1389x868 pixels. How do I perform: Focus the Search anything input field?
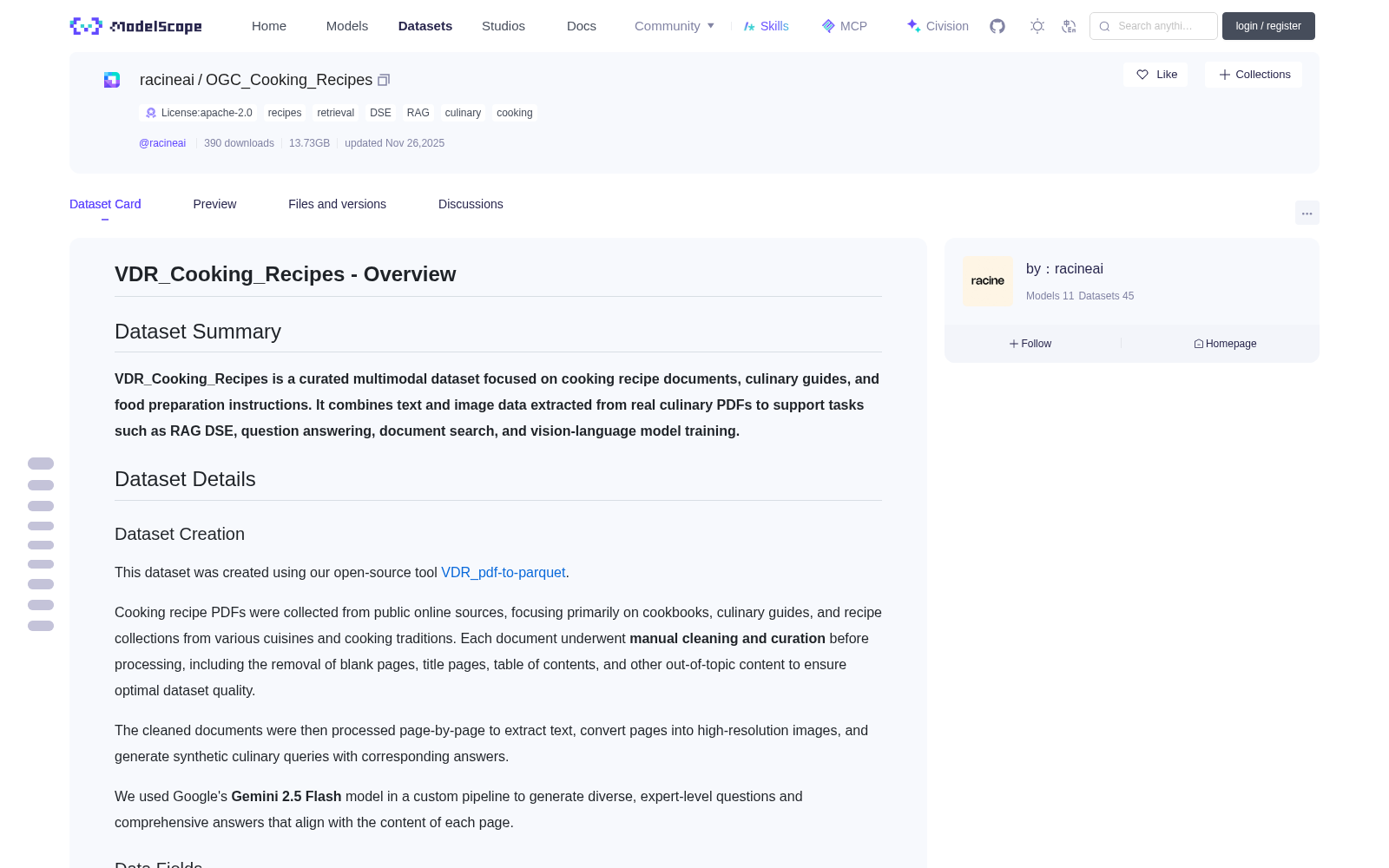click(1154, 26)
